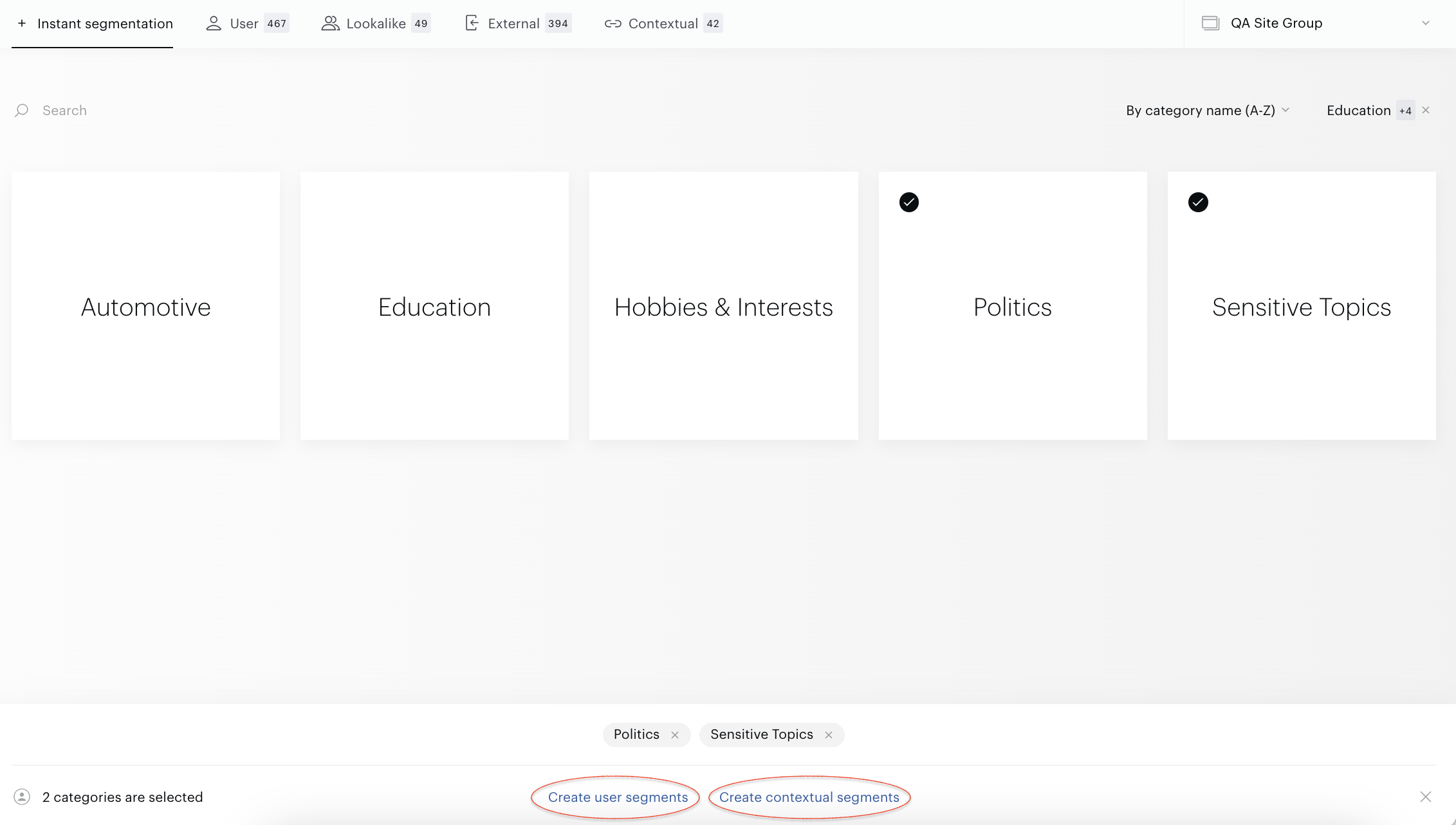The height and width of the screenshot is (825, 1456).
Task: Click the search magnifier icon
Action: (x=22, y=111)
